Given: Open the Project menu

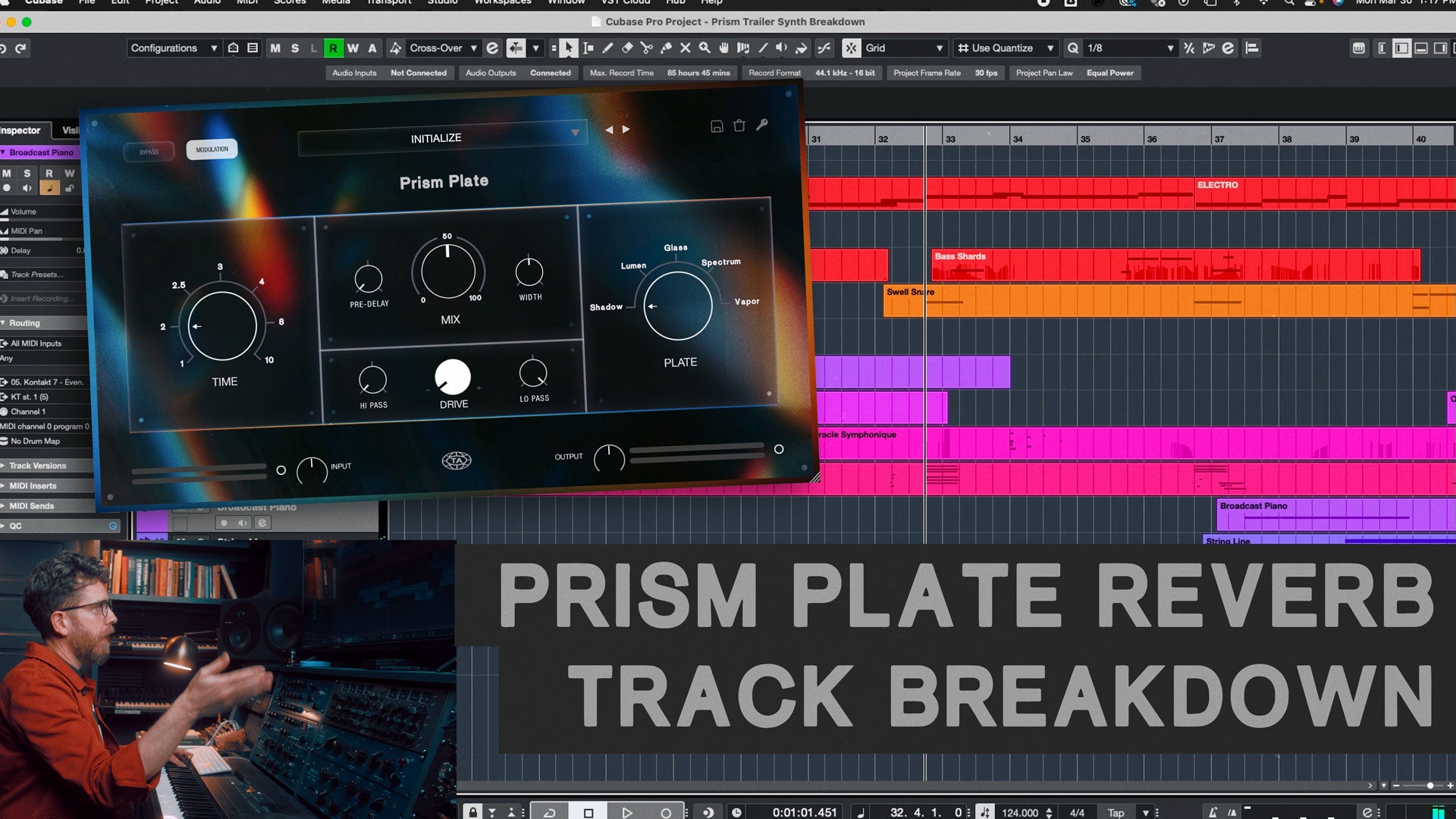Looking at the screenshot, I should (x=162, y=2).
